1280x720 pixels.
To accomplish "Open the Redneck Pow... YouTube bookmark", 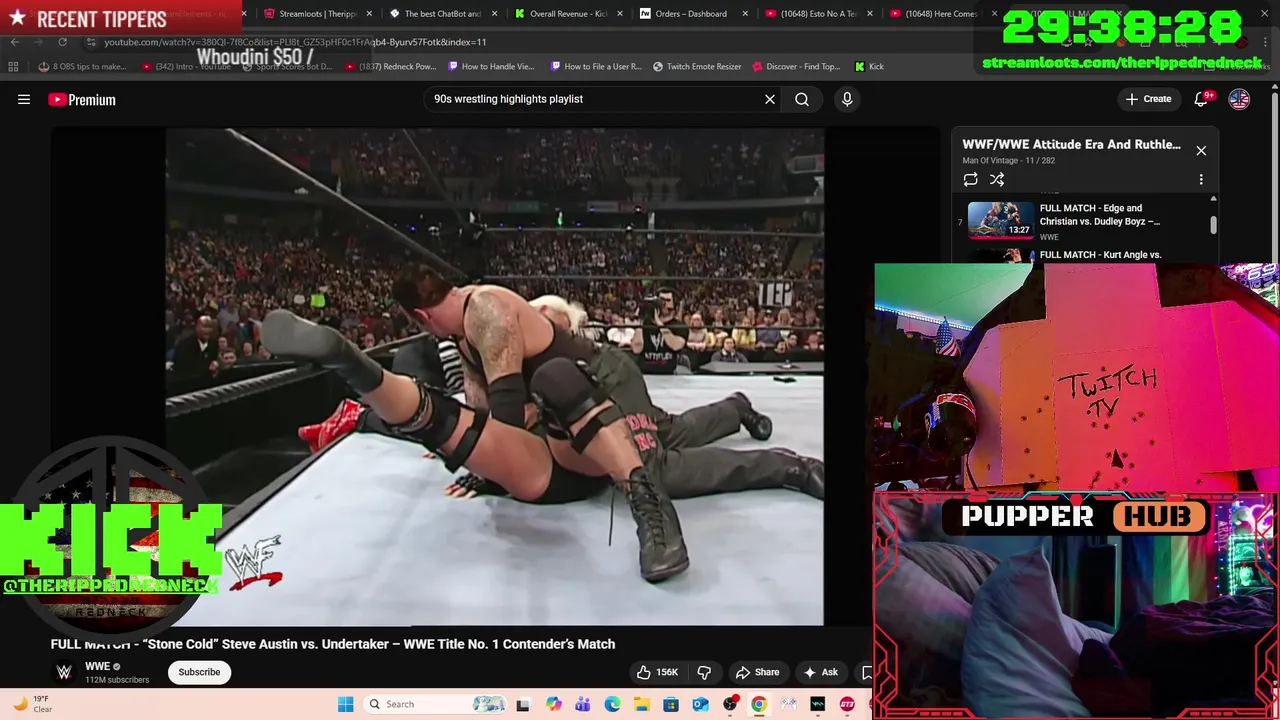I will (x=391, y=66).
